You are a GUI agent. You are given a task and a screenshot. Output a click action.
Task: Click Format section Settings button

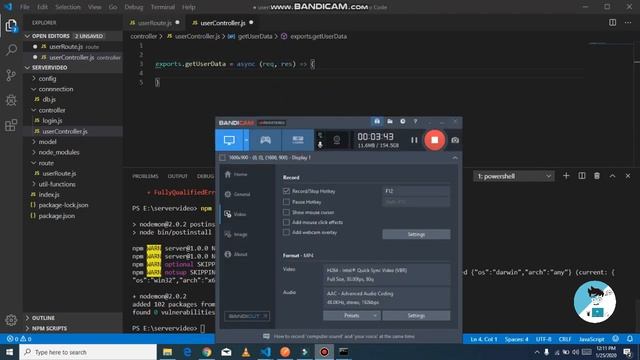point(416,316)
